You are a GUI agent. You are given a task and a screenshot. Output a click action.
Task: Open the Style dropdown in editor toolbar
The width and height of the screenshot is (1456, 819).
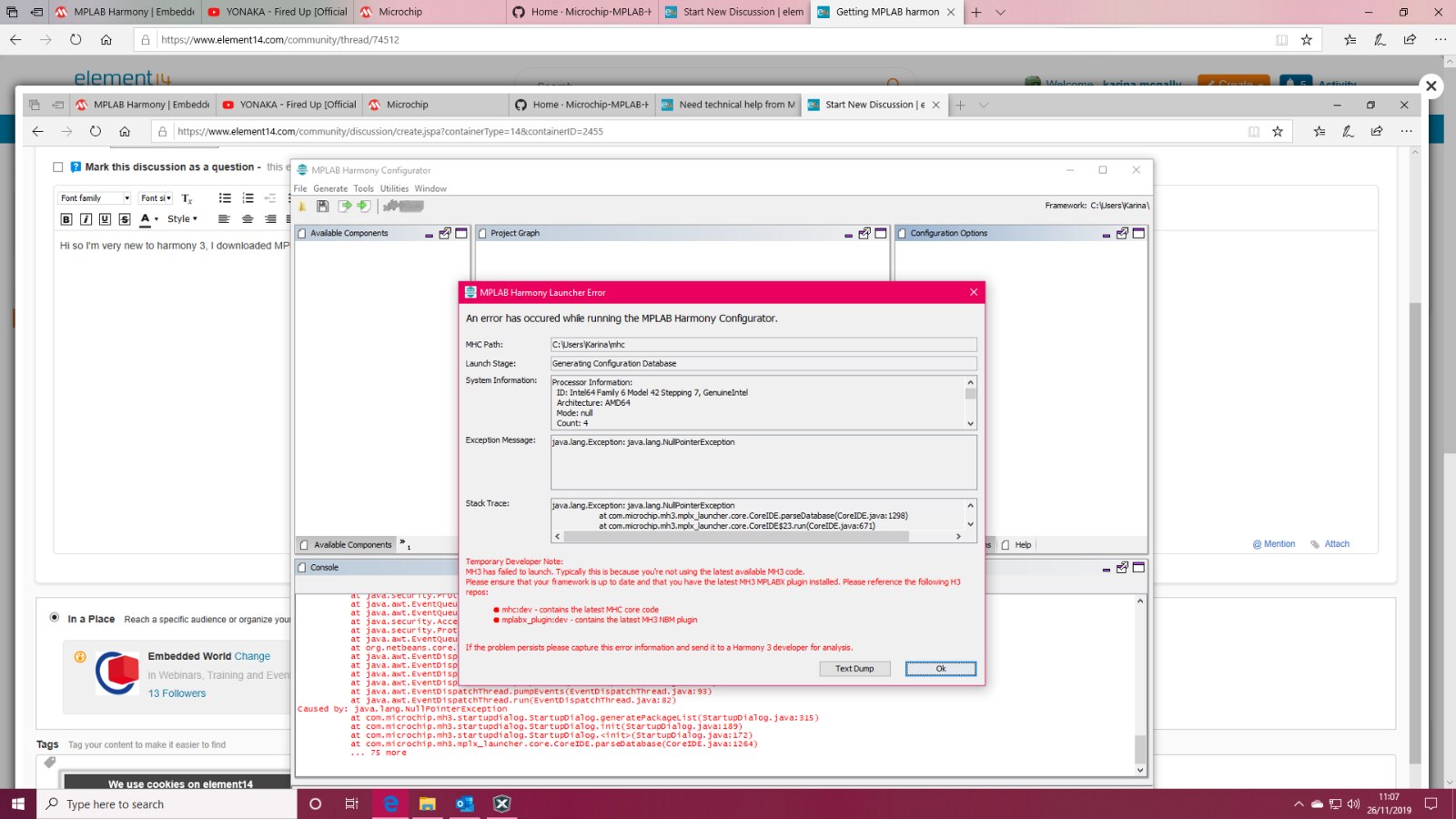coord(182,219)
